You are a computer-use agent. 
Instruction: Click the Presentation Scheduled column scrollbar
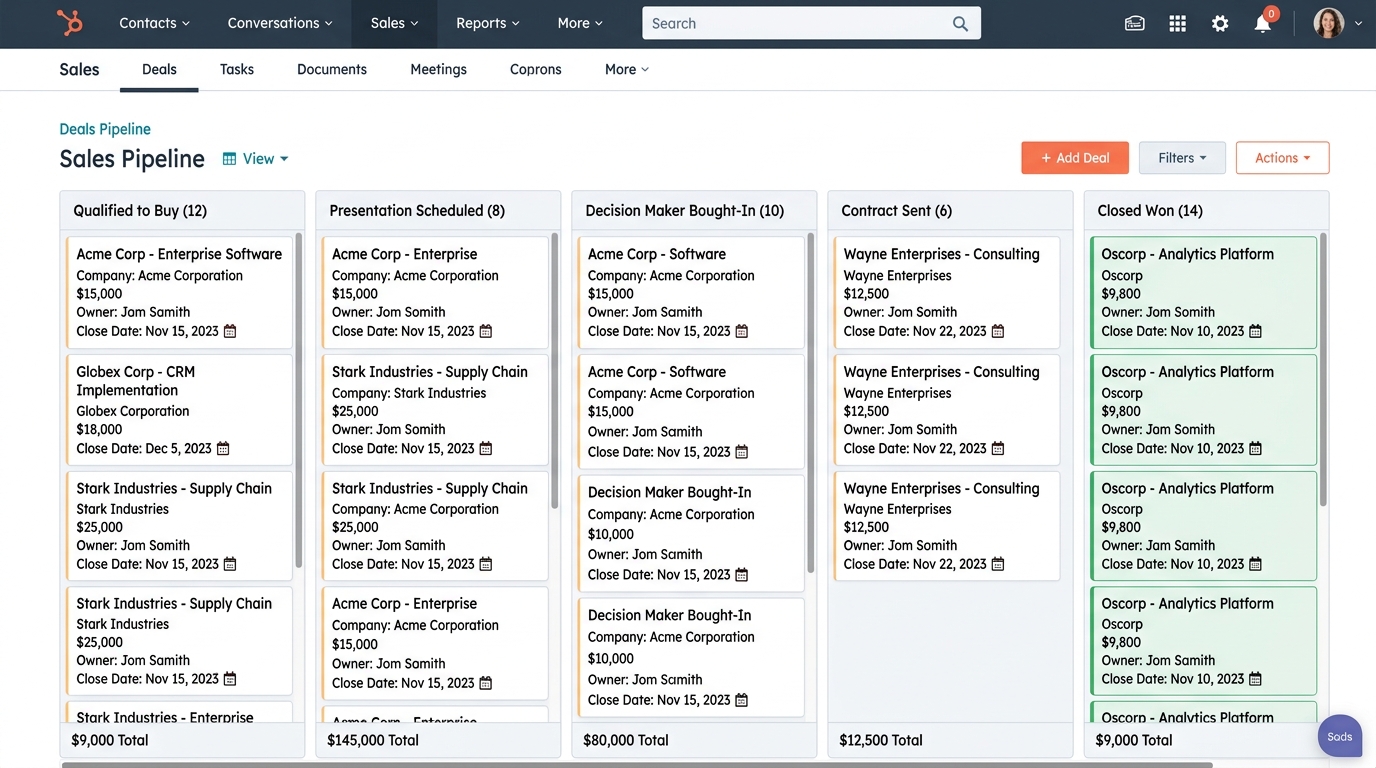point(554,371)
